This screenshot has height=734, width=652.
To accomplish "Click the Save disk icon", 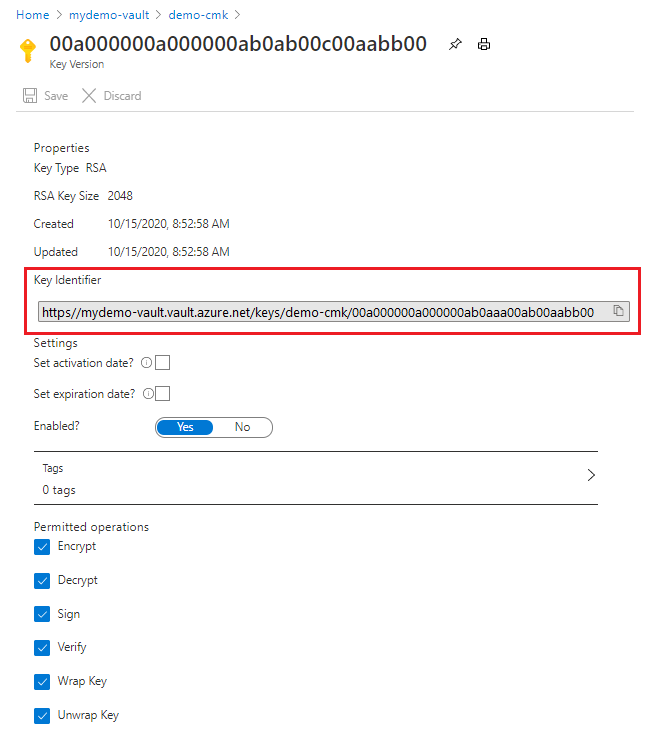I will [x=30, y=95].
